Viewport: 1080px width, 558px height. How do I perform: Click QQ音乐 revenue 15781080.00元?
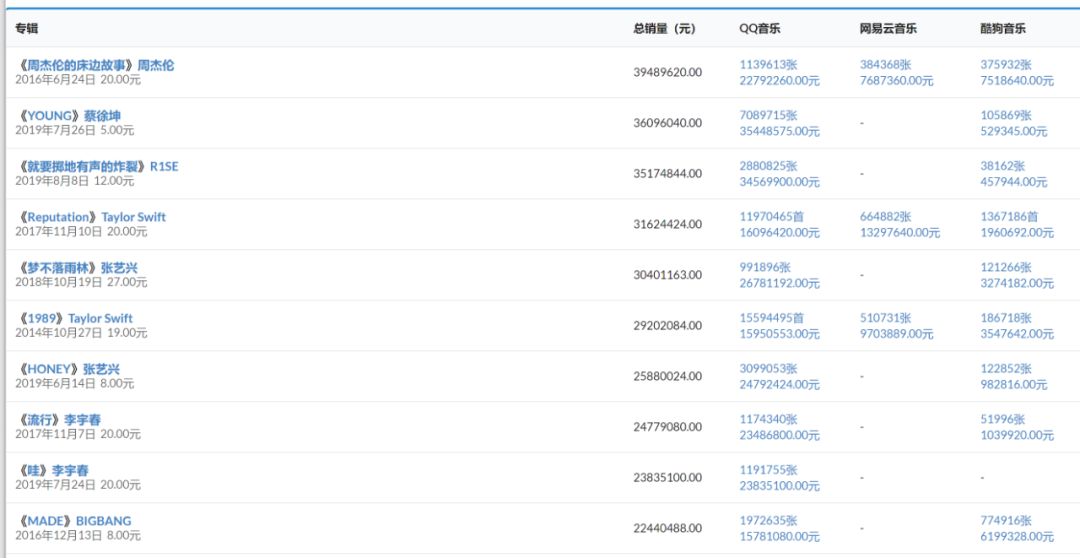pos(780,536)
